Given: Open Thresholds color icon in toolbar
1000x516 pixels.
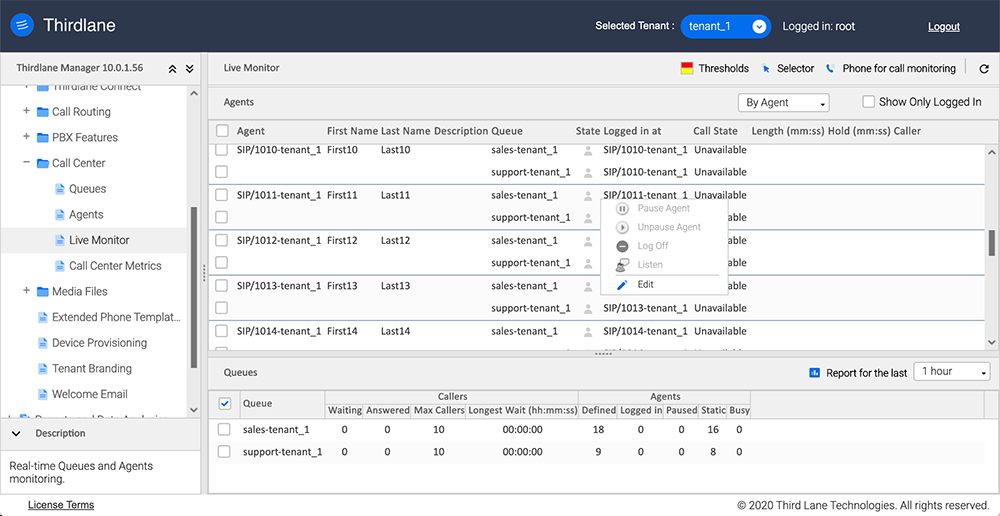Looking at the screenshot, I should 687,69.
